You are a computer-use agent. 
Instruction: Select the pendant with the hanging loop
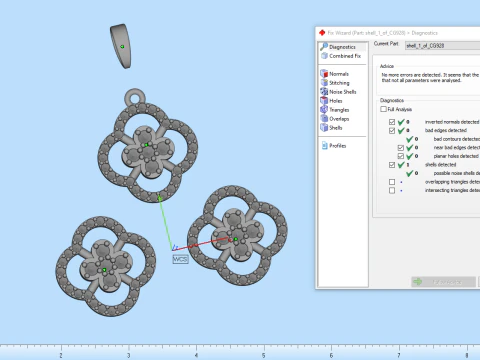coord(148,146)
